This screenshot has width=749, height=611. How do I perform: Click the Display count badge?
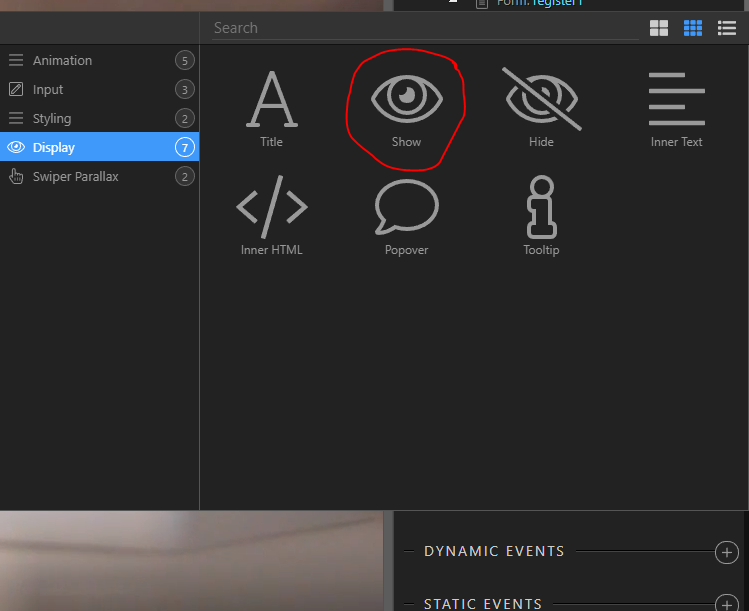click(185, 147)
